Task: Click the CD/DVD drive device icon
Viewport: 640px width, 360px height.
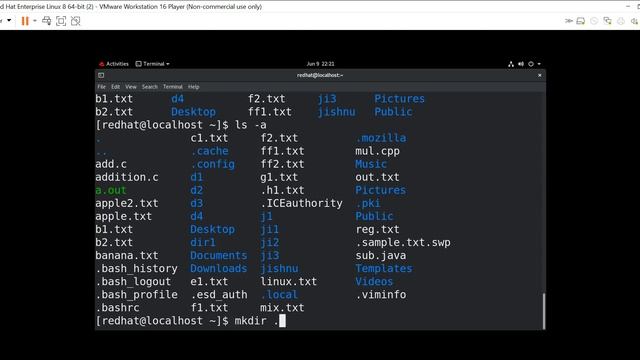Action: tap(594, 21)
